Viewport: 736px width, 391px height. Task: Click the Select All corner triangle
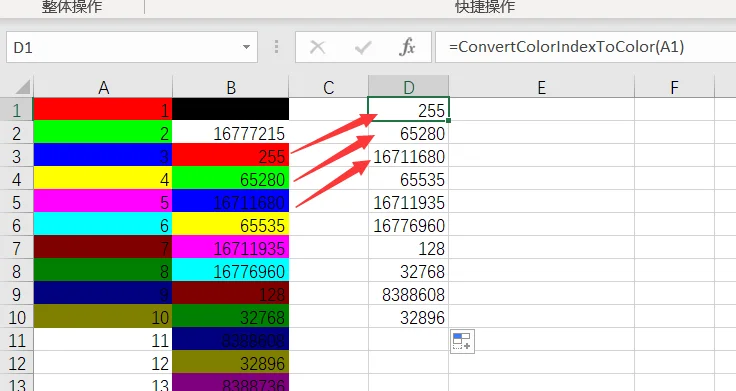(x=23, y=87)
